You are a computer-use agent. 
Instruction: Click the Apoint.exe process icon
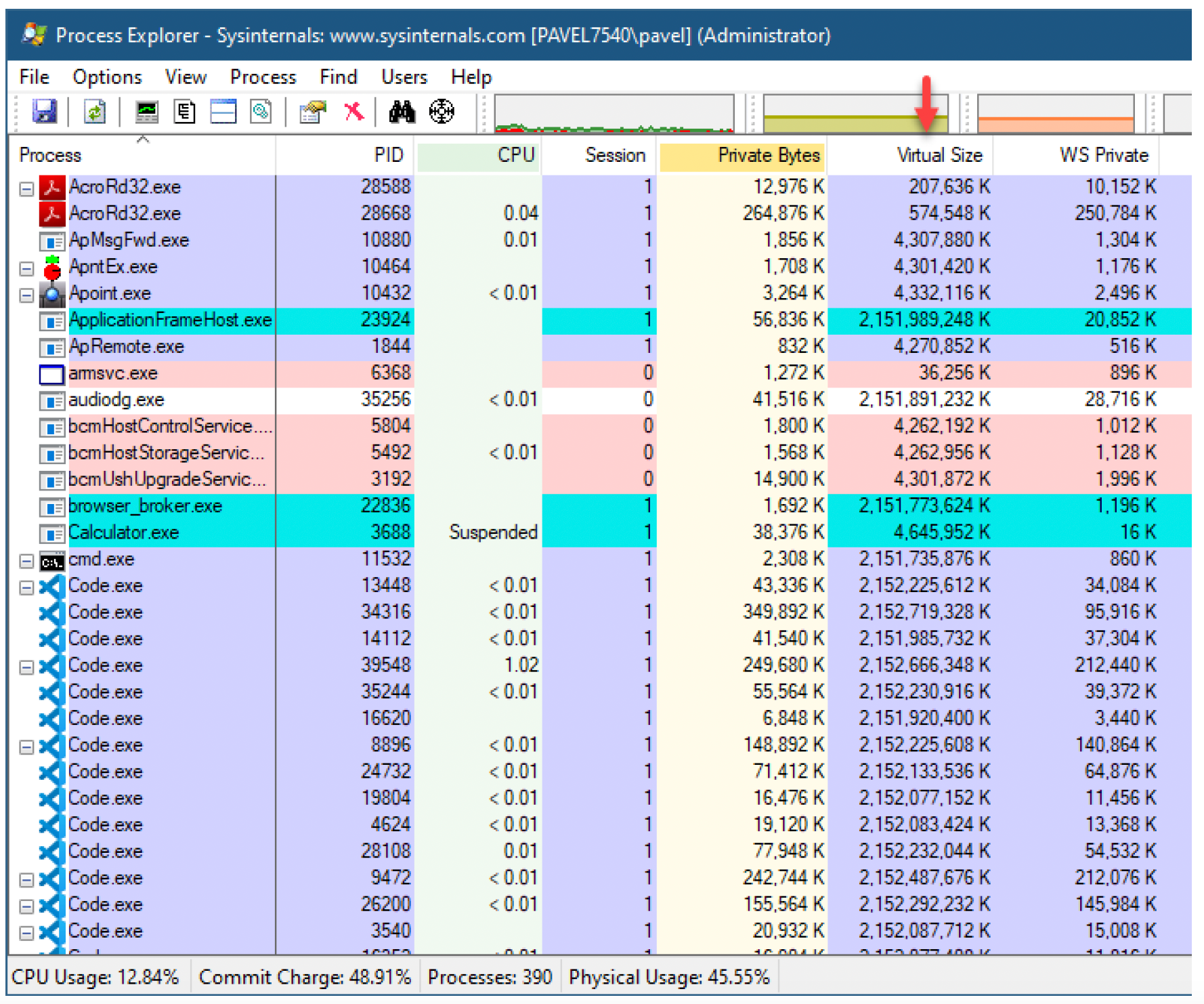pyautogui.click(x=52, y=293)
